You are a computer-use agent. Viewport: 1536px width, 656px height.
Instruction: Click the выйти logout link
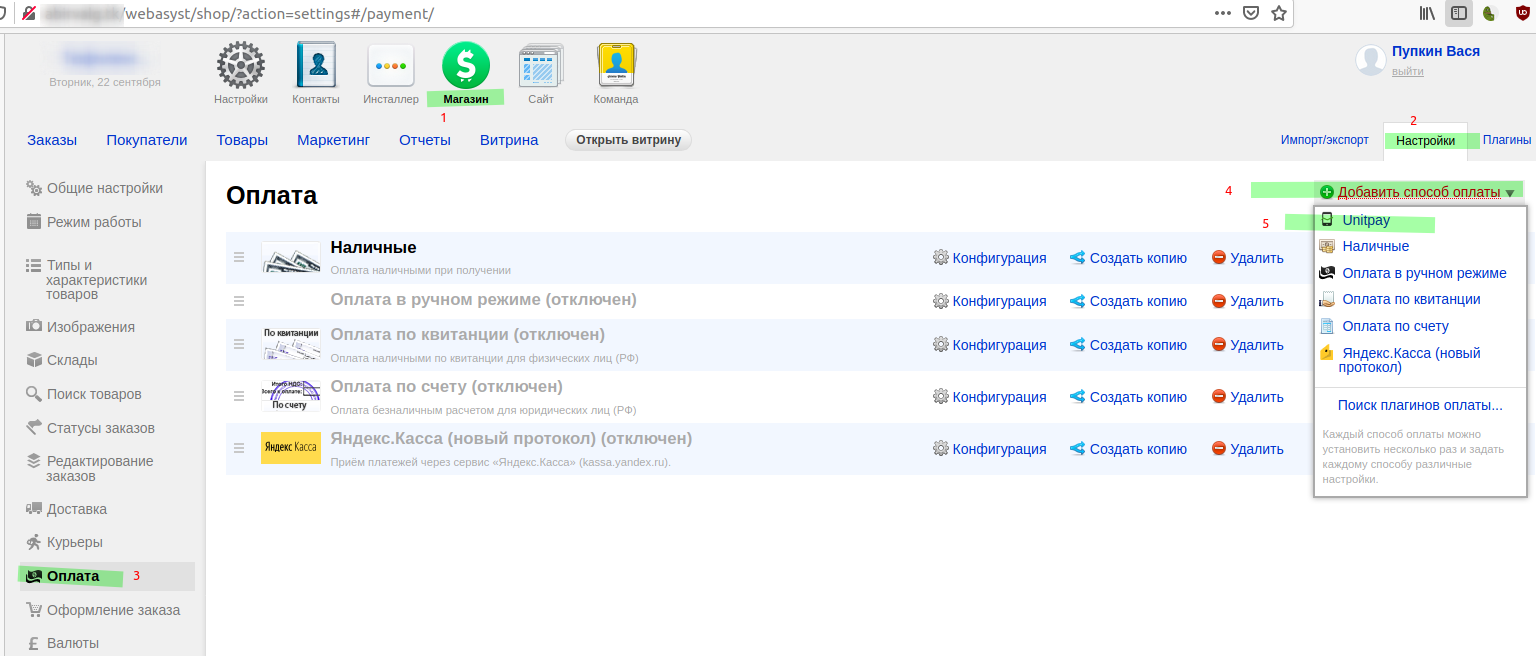coord(1408,71)
